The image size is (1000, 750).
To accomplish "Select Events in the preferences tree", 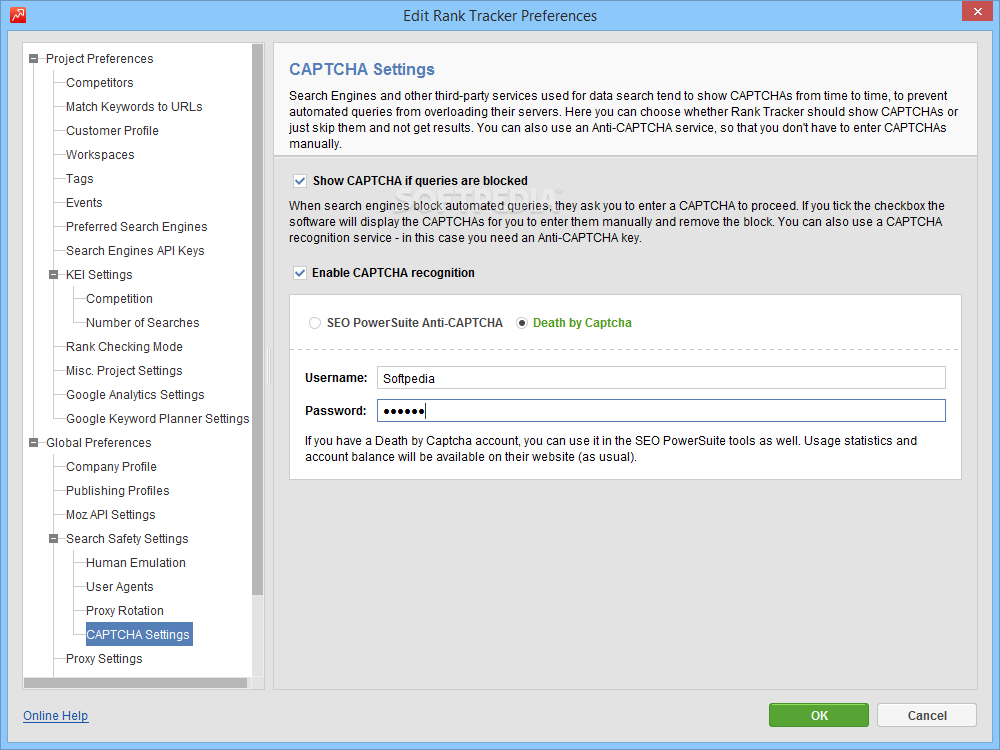I will pyautogui.click(x=84, y=203).
